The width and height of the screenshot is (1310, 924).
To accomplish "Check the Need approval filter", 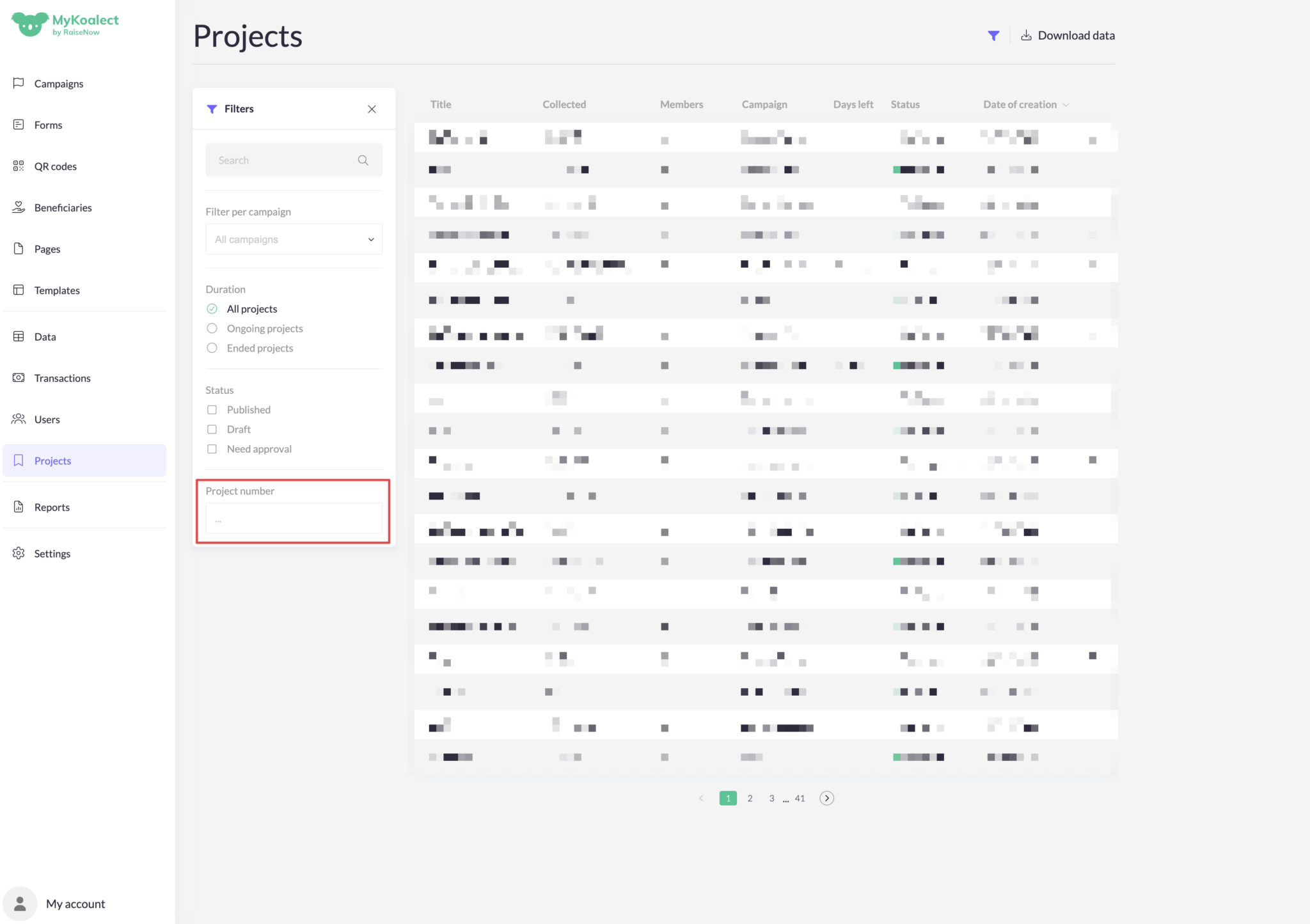I will [x=212, y=449].
